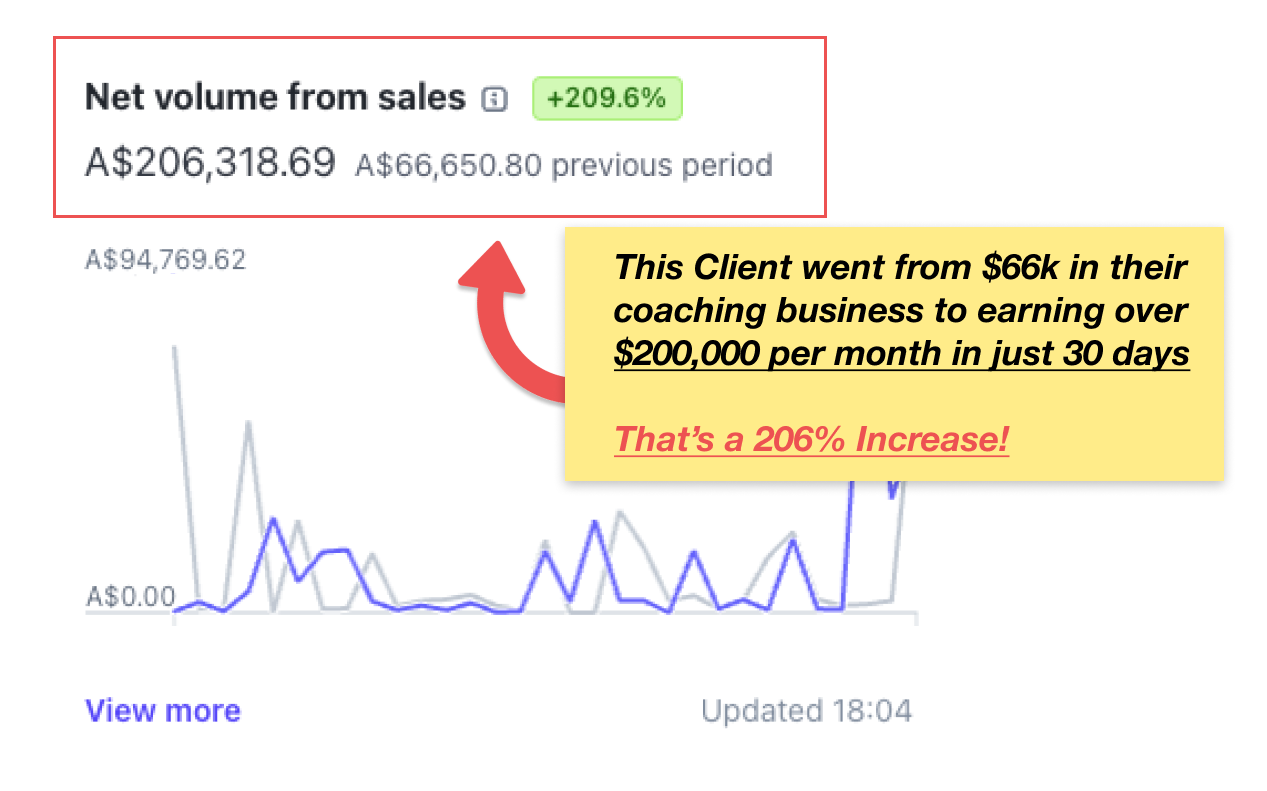Open the View more link
The image size is (1267, 791).
coord(163,711)
